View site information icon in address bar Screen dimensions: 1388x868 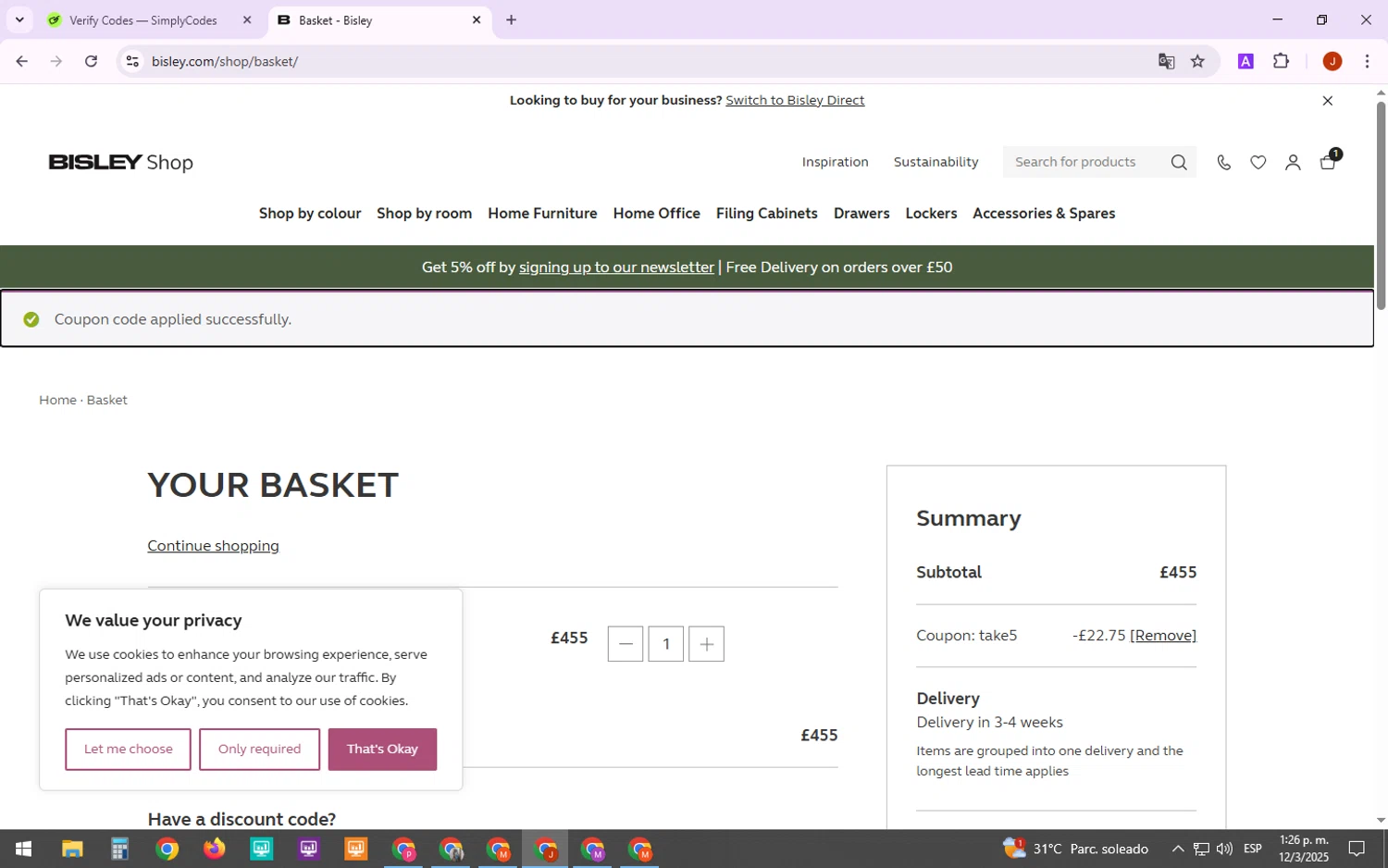(132, 61)
